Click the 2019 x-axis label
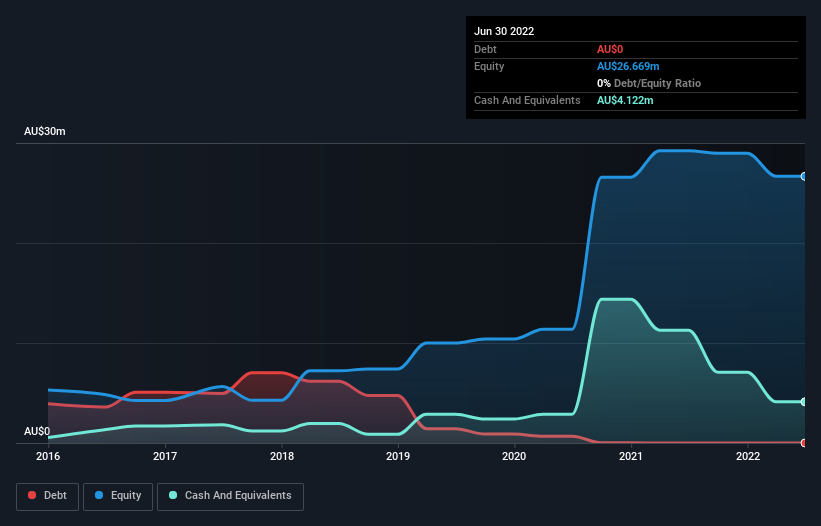Screen dimensions: 821x526 coord(398,456)
